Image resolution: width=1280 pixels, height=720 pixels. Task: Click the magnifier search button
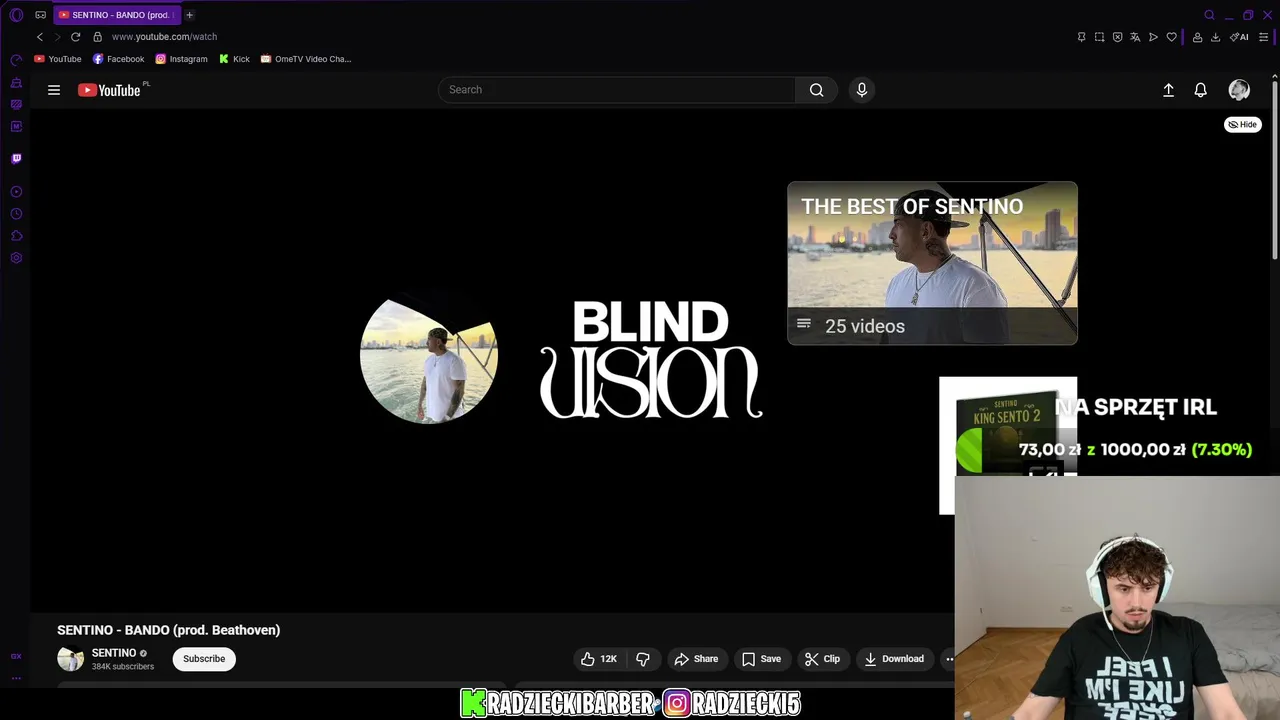point(816,90)
